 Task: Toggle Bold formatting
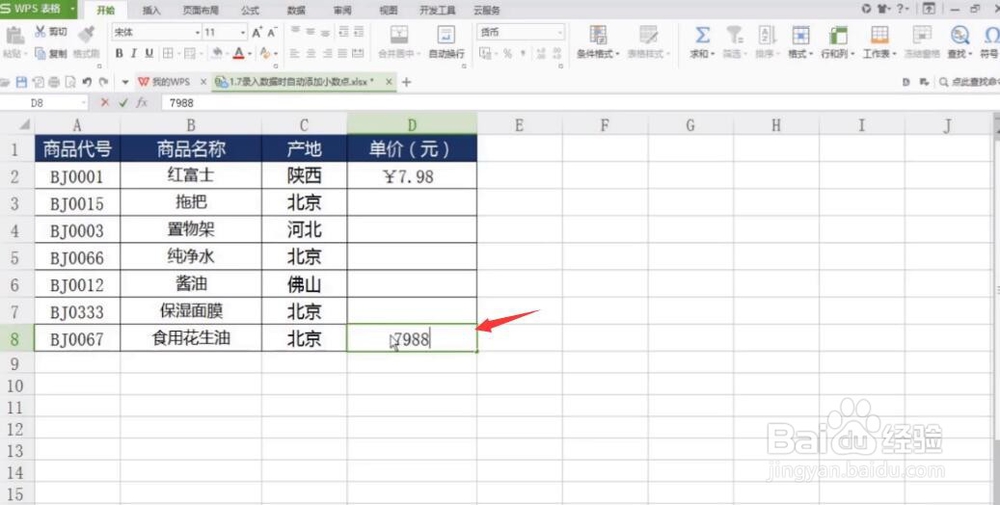[119, 54]
